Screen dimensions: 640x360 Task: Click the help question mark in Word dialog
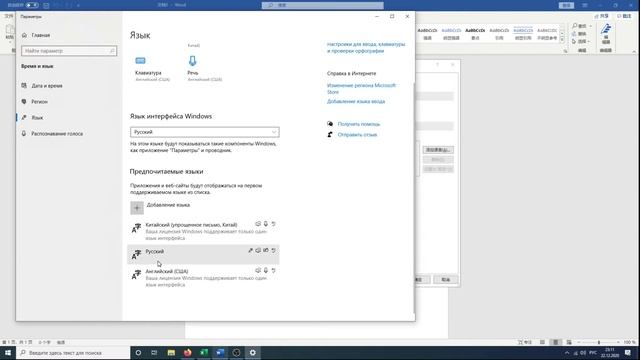(x=438, y=65)
